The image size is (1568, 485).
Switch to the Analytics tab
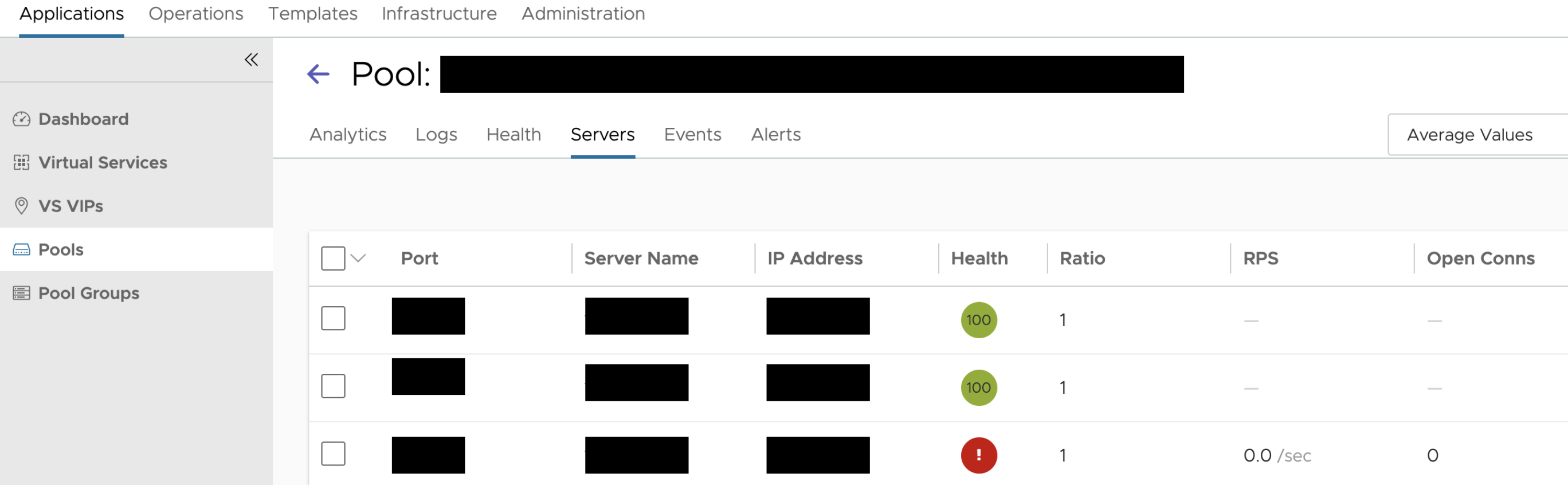[x=347, y=135]
